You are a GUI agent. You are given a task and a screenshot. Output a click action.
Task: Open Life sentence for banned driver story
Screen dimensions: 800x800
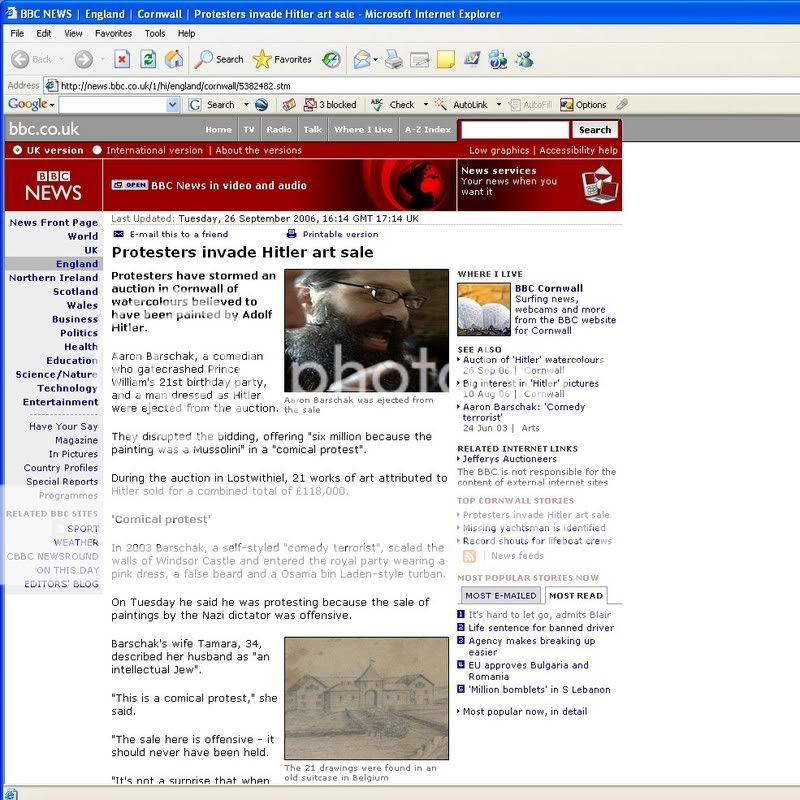pyautogui.click(x=541, y=628)
